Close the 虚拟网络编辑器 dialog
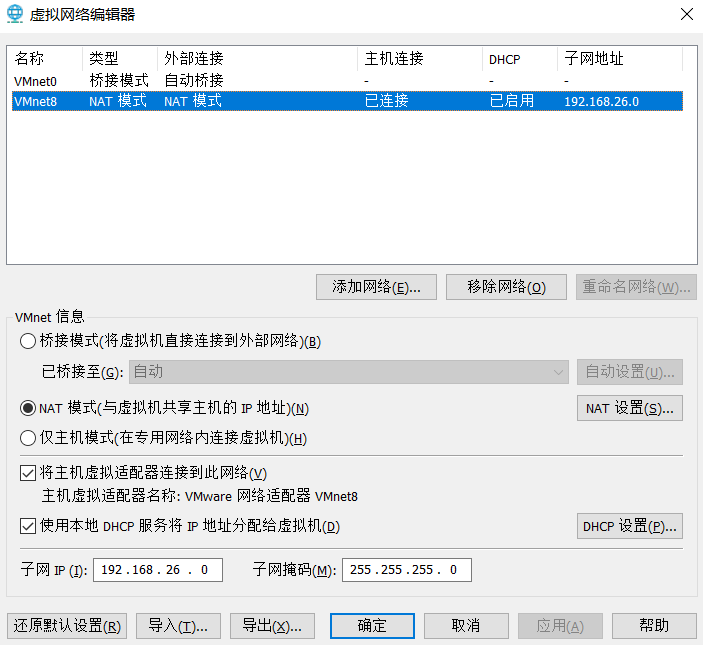Screen dimensions: 703x645 coord(686,14)
